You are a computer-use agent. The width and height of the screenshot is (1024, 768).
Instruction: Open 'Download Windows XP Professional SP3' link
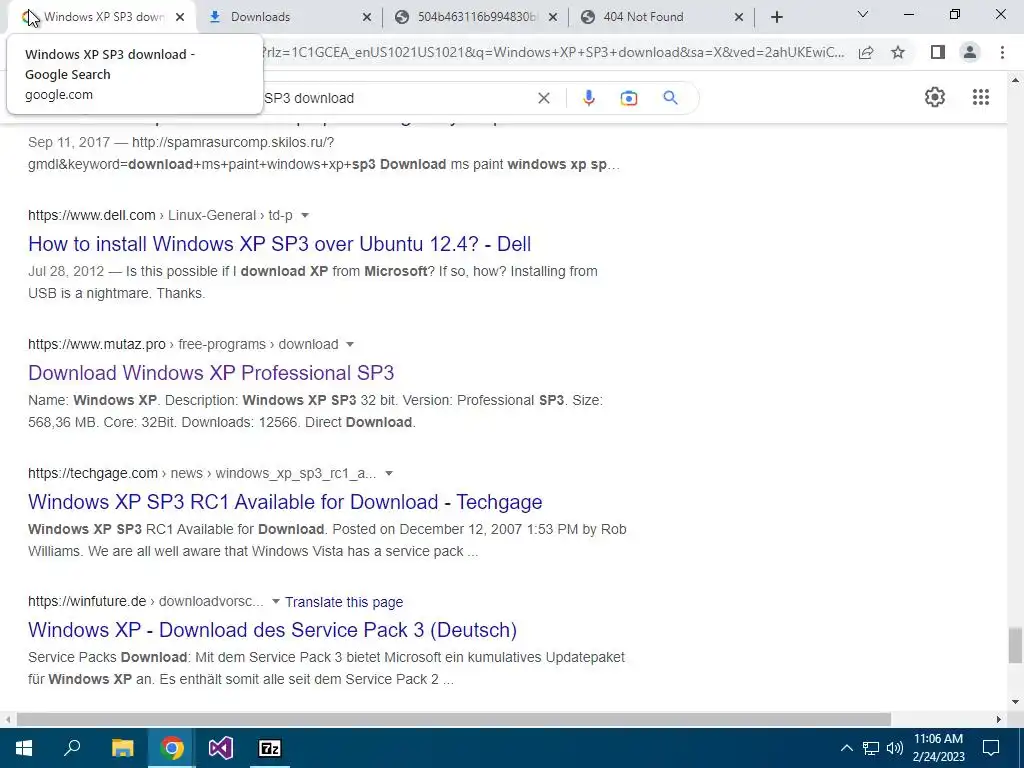[211, 372]
